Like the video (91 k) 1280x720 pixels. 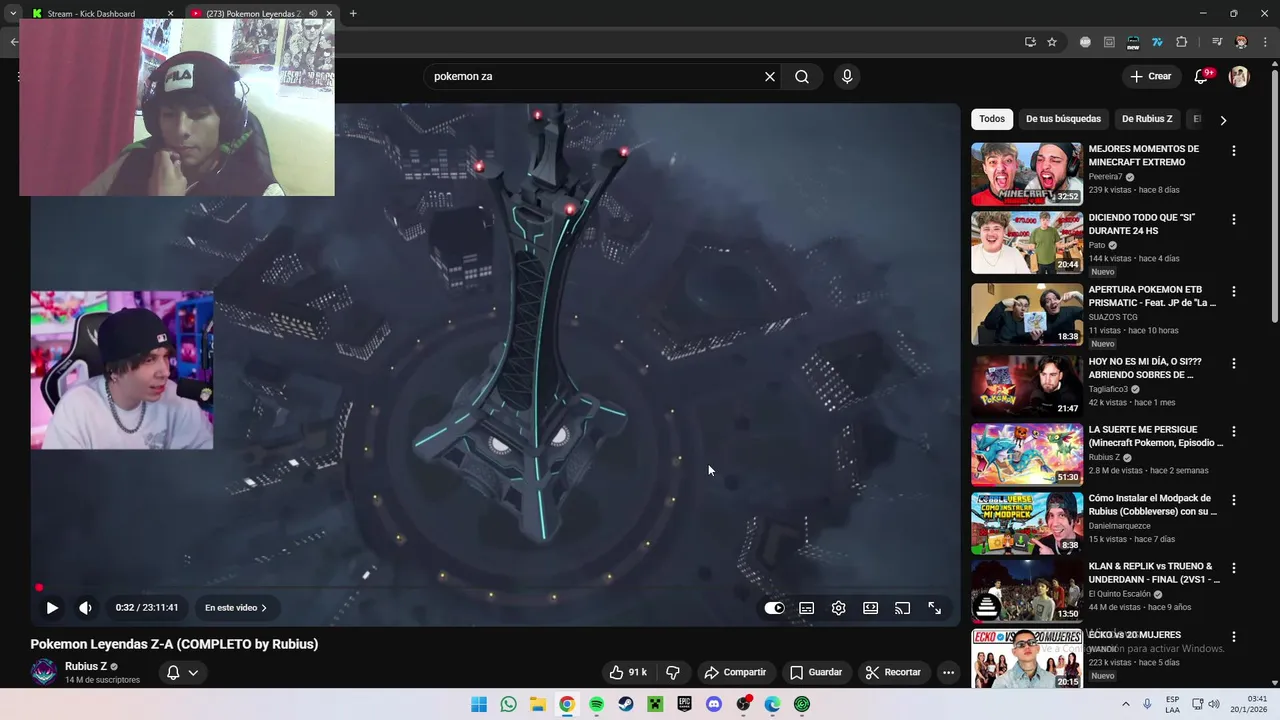[628, 672]
